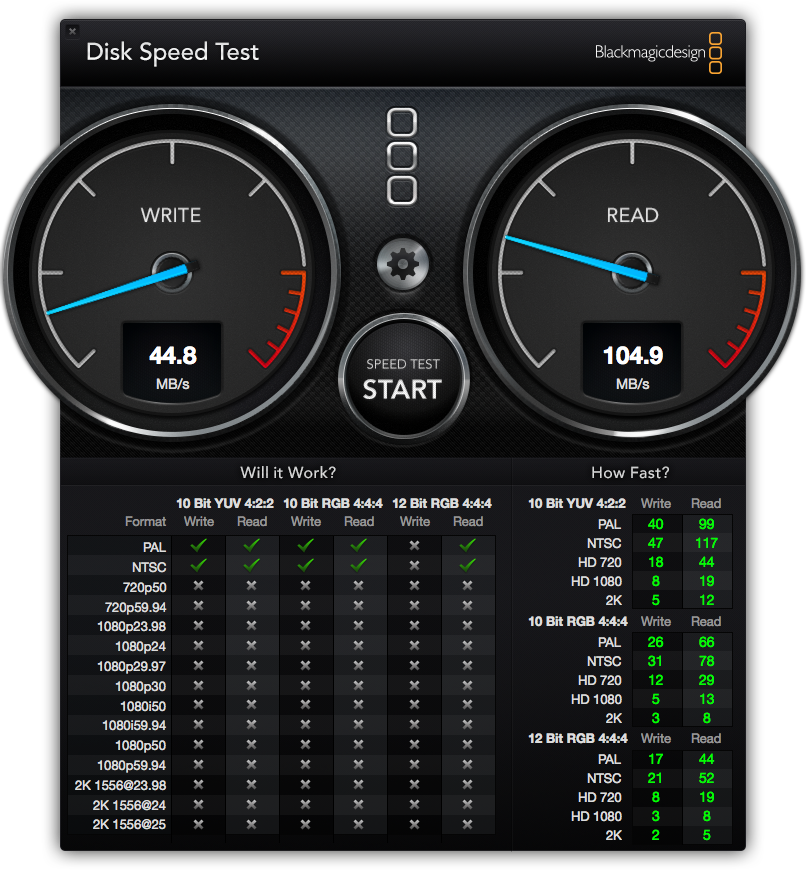
Task: Click the Format column header
Action: 145,522
